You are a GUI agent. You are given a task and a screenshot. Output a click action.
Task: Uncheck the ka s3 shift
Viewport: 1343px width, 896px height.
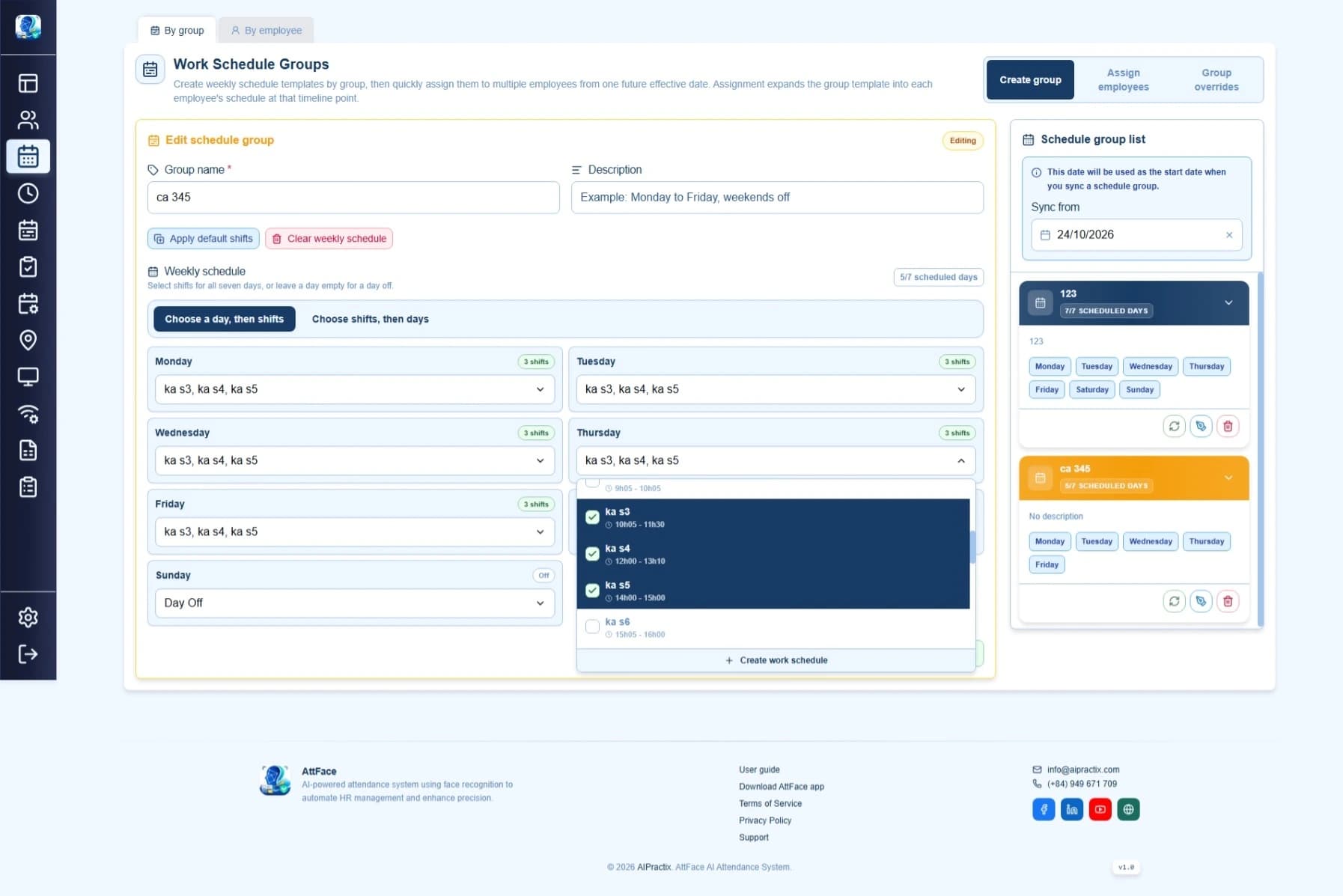[x=592, y=517]
